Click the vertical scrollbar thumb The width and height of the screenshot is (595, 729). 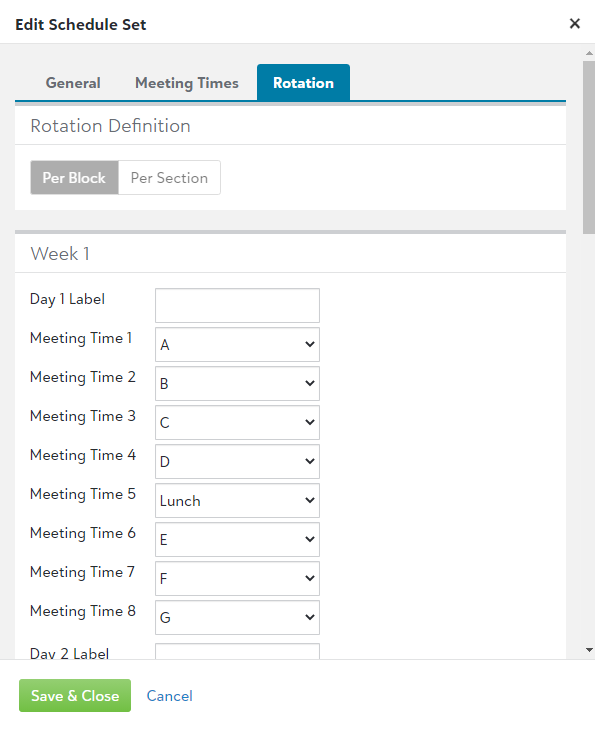point(589,147)
